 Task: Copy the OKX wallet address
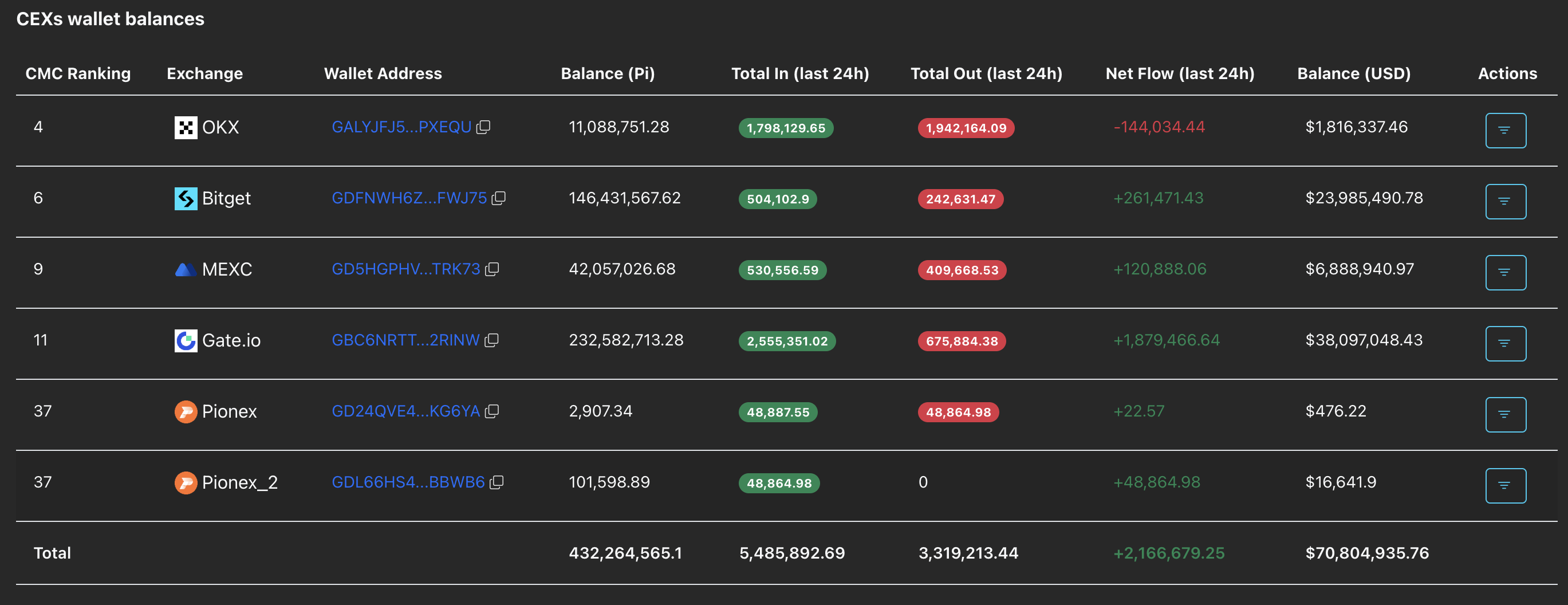(483, 127)
